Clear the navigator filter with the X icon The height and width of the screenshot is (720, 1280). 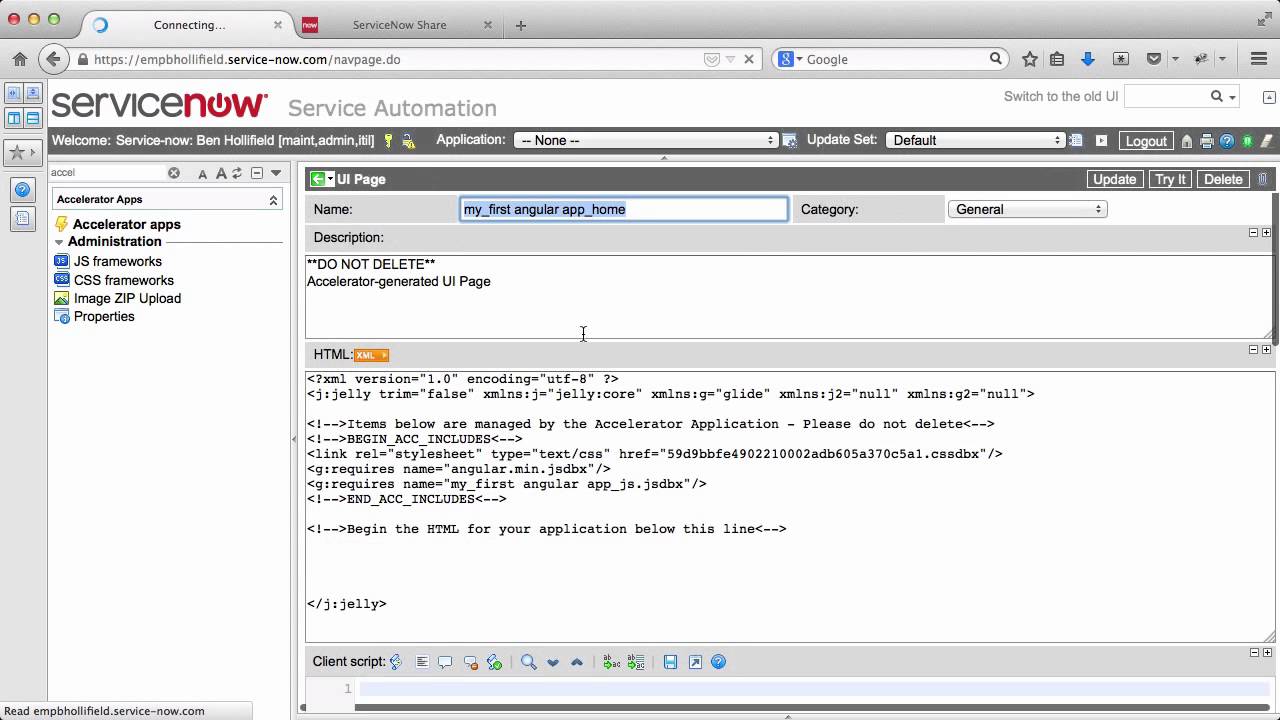pos(174,173)
